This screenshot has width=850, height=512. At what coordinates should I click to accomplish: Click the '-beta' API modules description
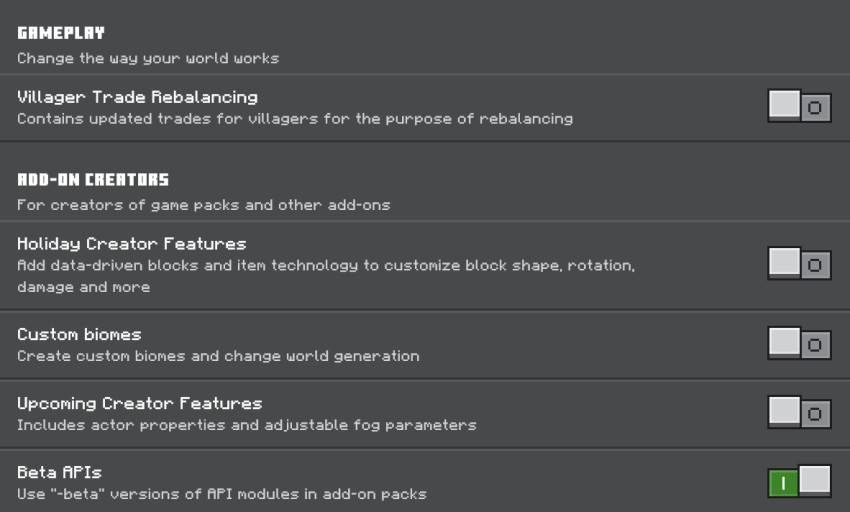(222, 494)
